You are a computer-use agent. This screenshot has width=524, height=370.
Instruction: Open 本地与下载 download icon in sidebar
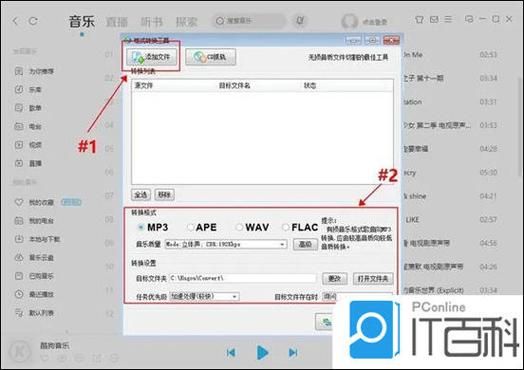coord(19,239)
